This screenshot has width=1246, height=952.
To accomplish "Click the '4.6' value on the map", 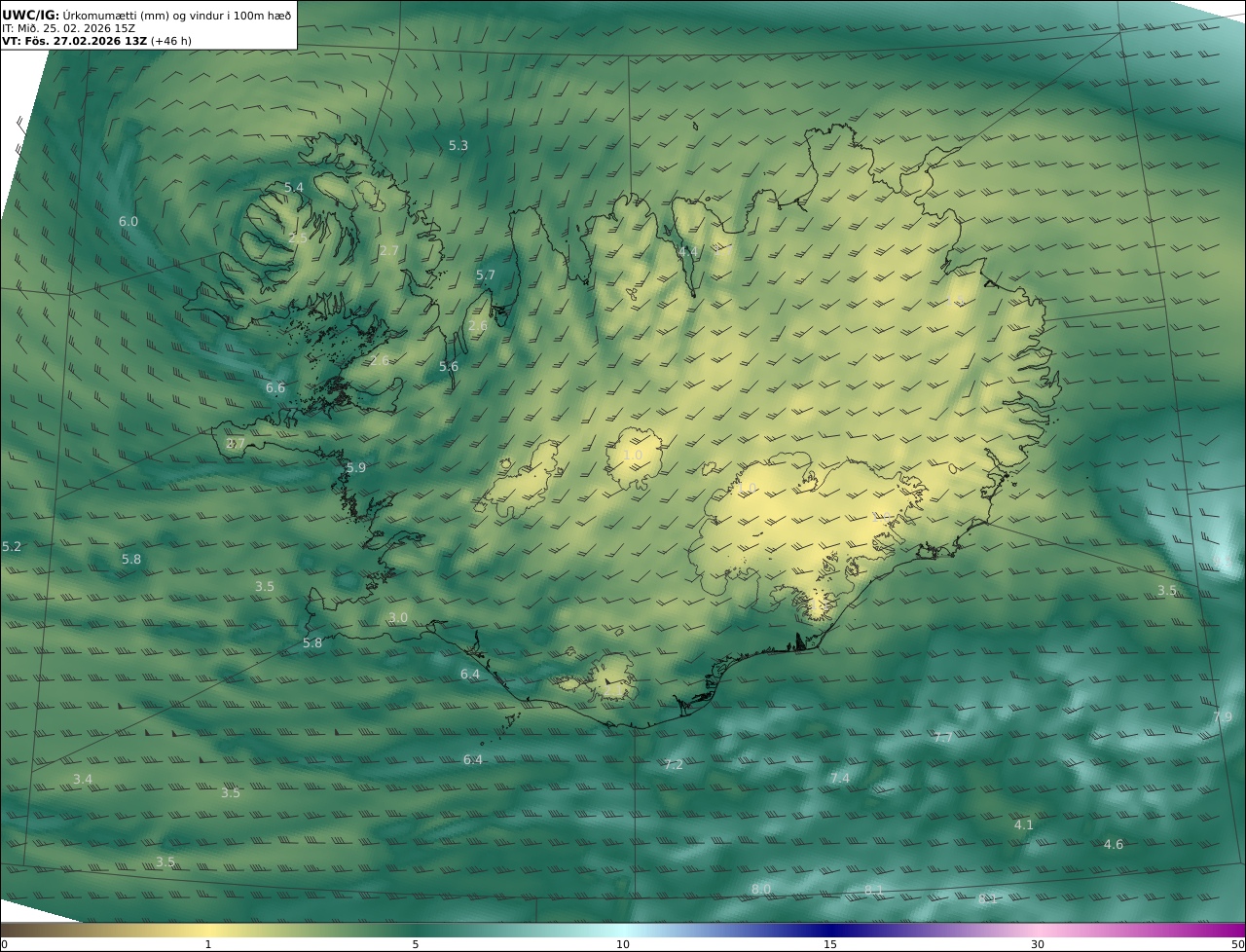I will pyautogui.click(x=1114, y=845).
